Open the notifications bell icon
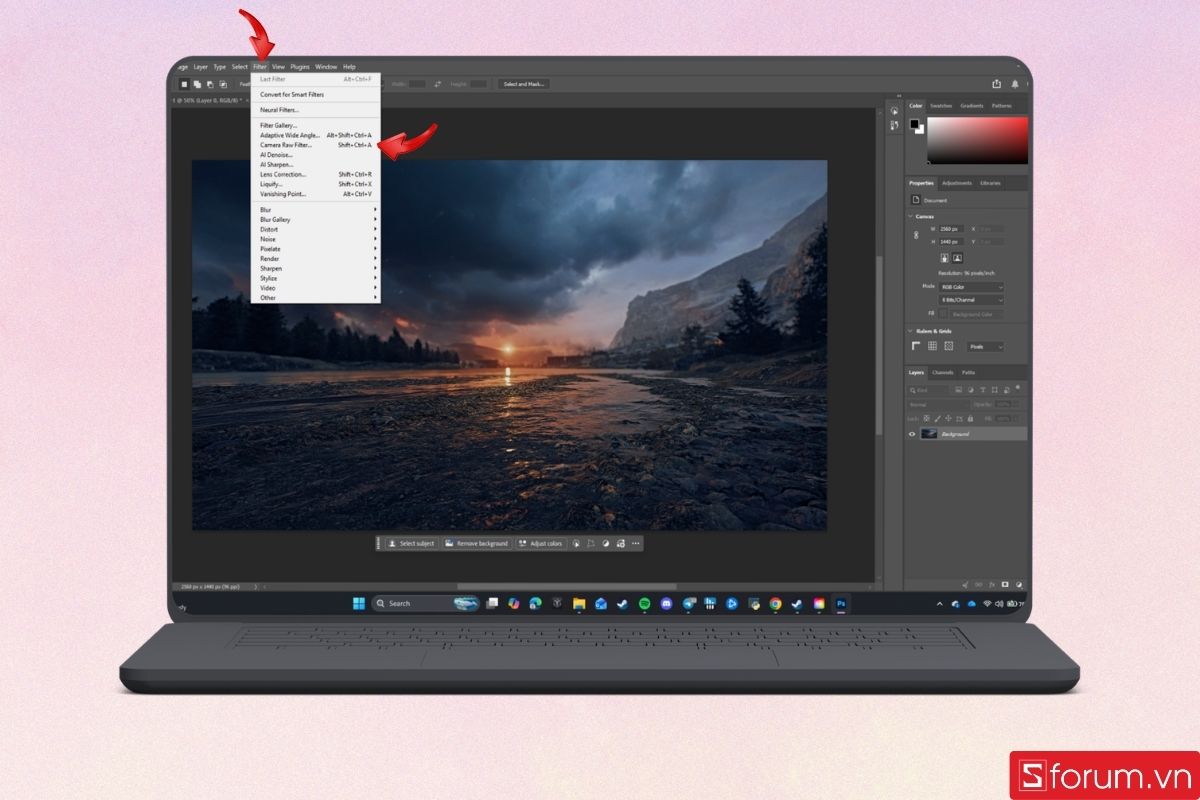Viewport: 1200px width, 800px height. coord(1015,84)
